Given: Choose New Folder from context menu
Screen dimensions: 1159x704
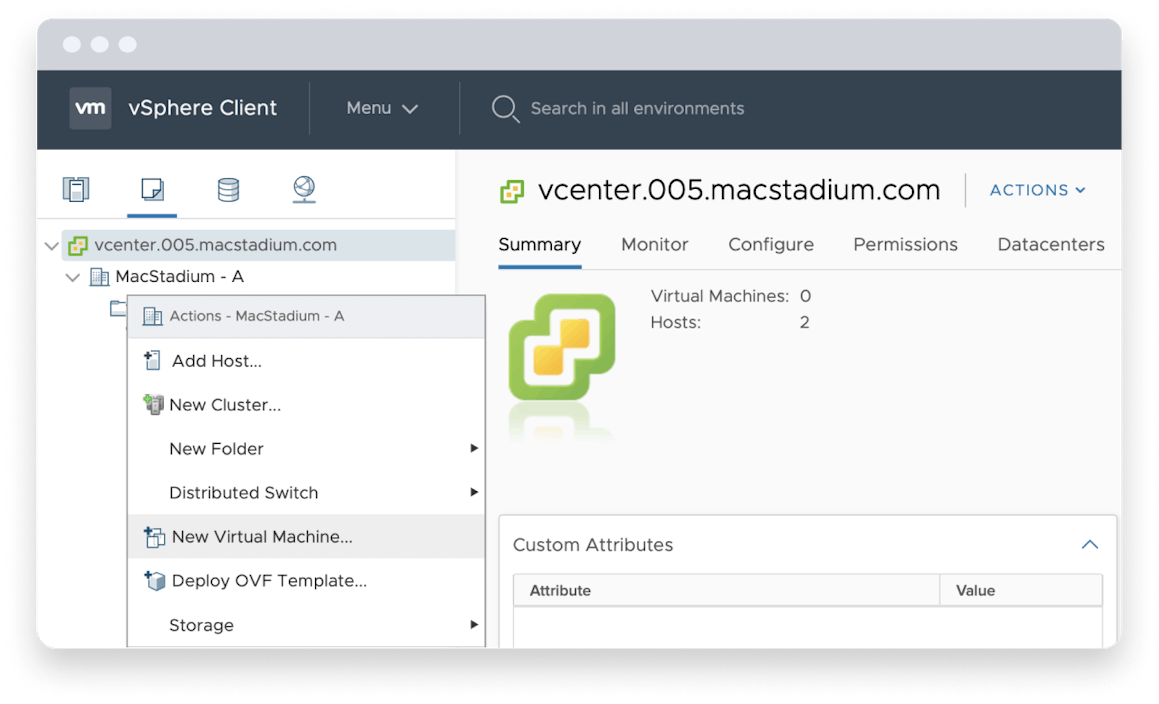Looking at the screenshot, I should click(x=306, y=449).
